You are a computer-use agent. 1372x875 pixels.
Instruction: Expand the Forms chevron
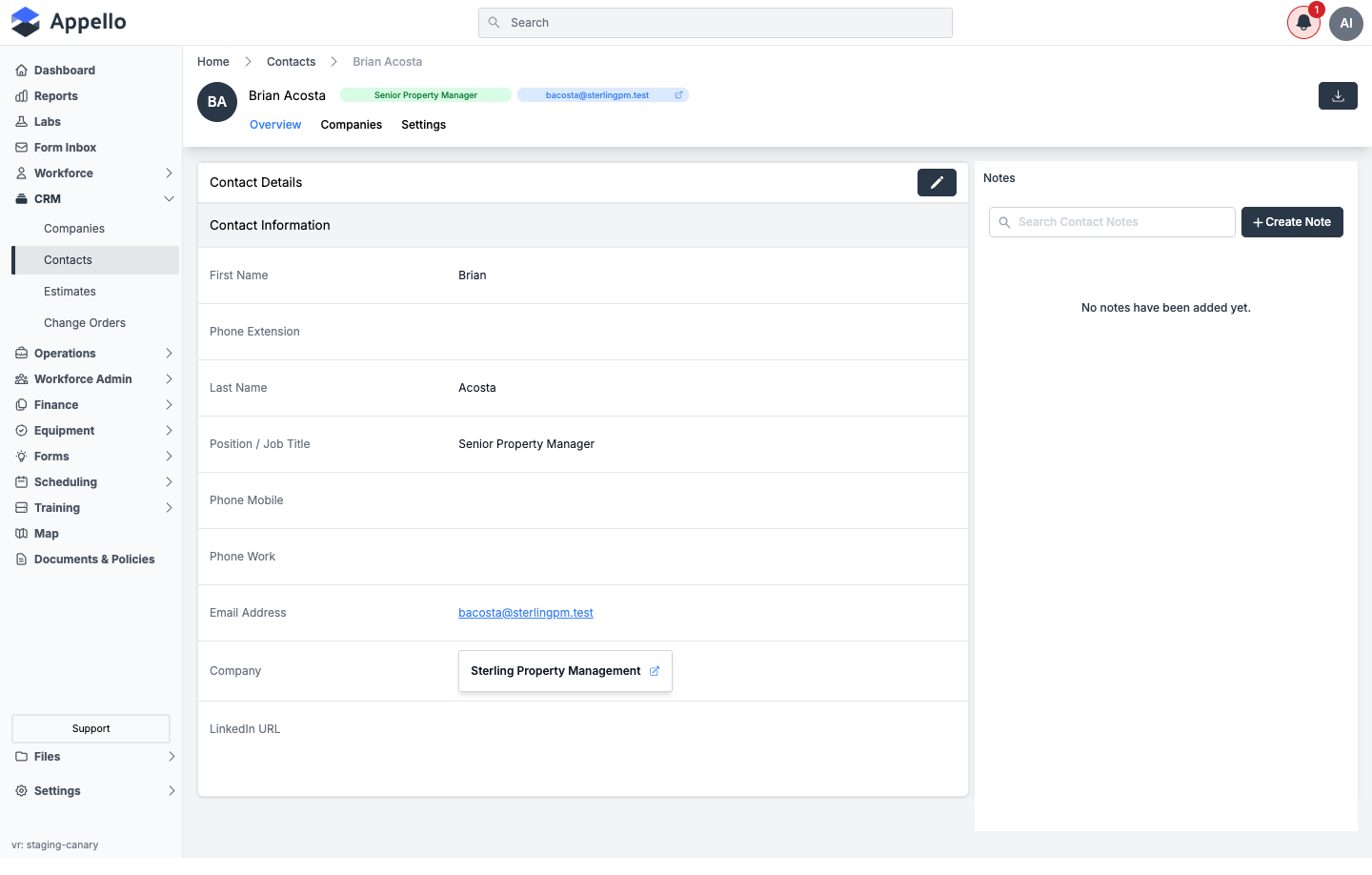169,457
